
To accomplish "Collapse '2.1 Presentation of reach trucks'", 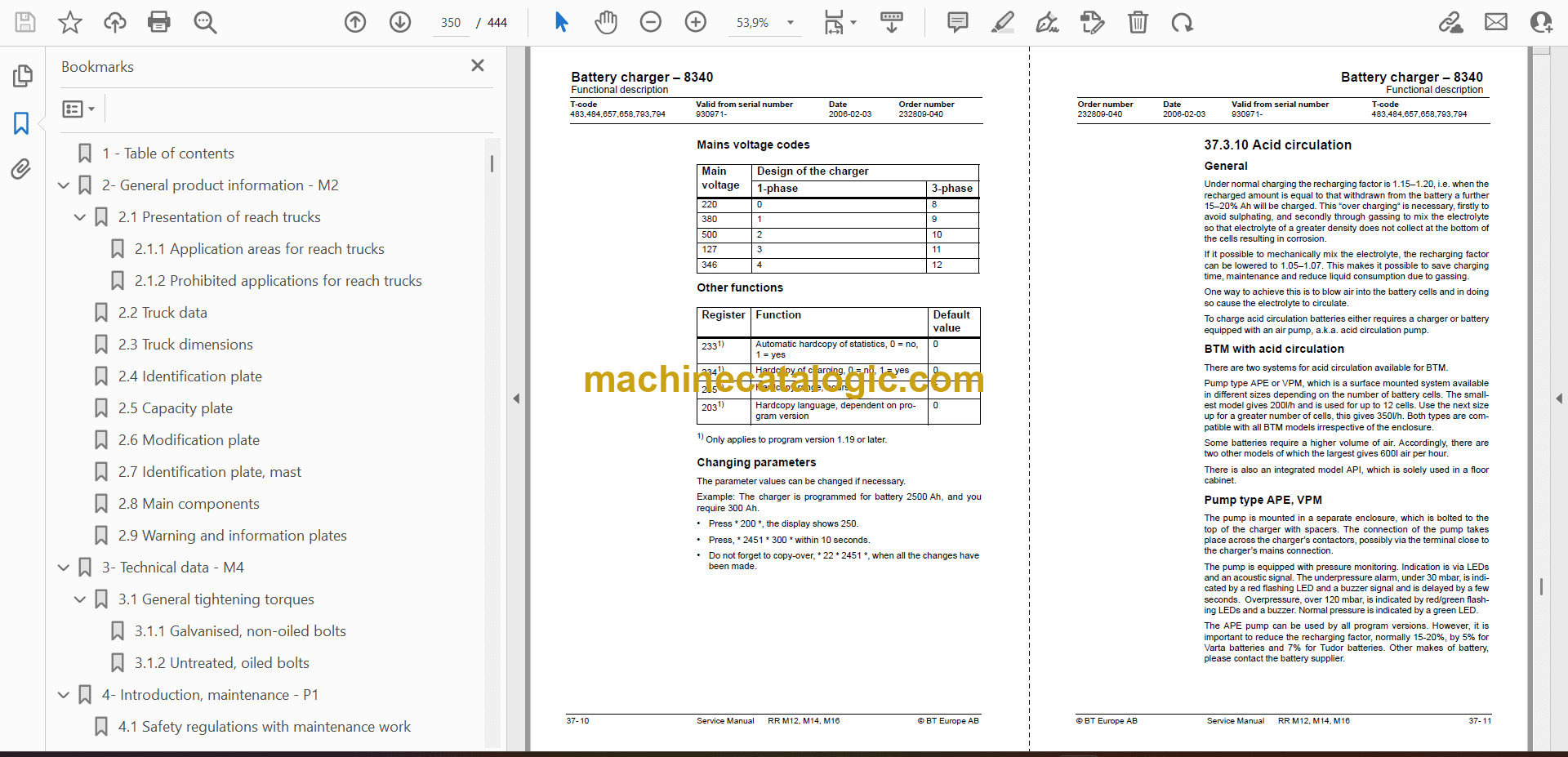I will (x=80, y=217).
